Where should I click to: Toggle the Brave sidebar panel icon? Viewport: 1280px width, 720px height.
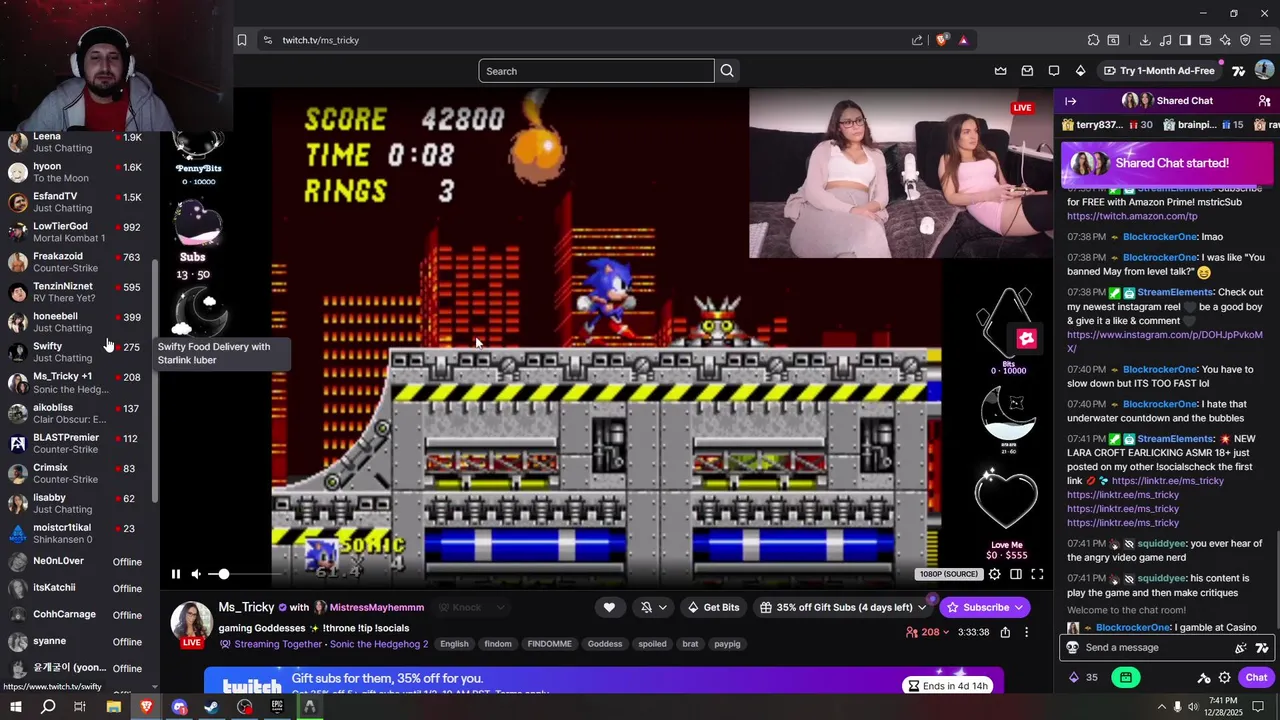pos(1185,40)
